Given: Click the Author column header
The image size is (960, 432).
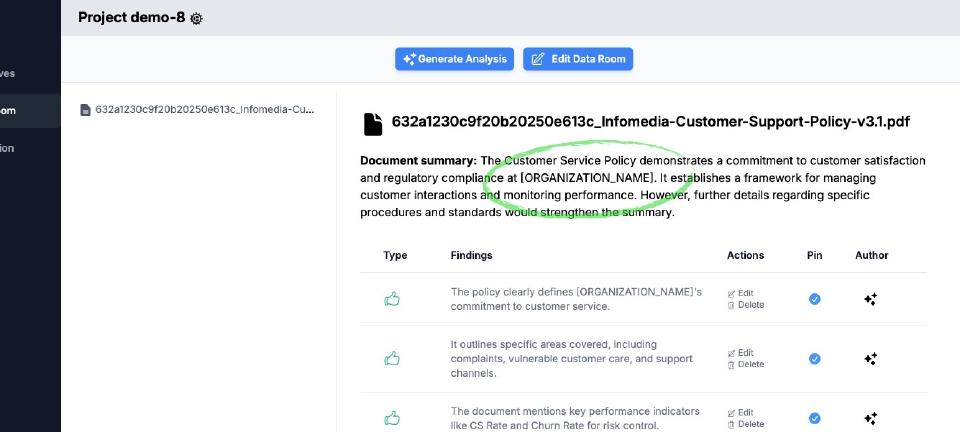Looking at the screenshot, I should tap(872, 255).
